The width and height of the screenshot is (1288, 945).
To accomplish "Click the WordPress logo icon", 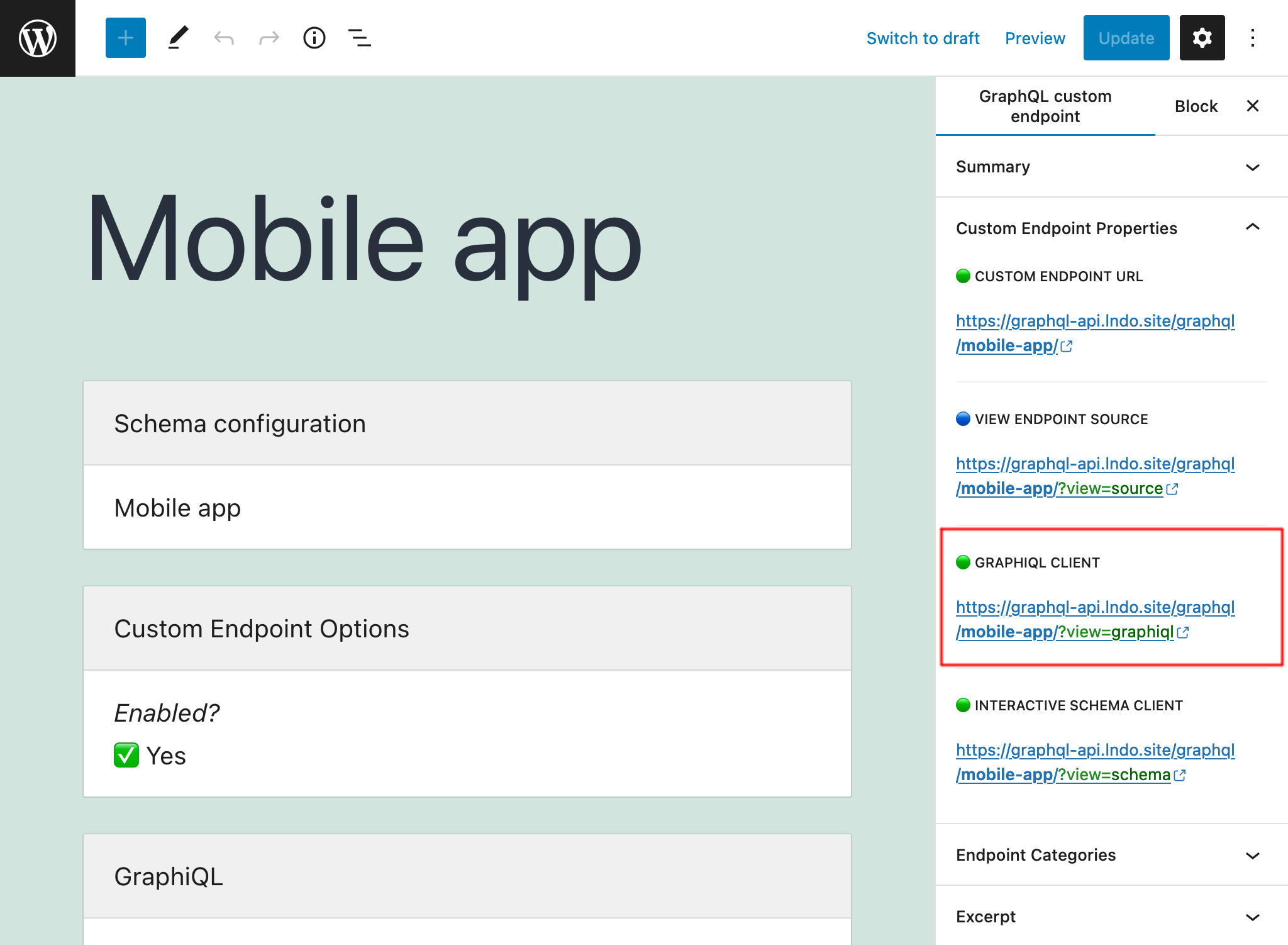I will (x=37, y=37).
